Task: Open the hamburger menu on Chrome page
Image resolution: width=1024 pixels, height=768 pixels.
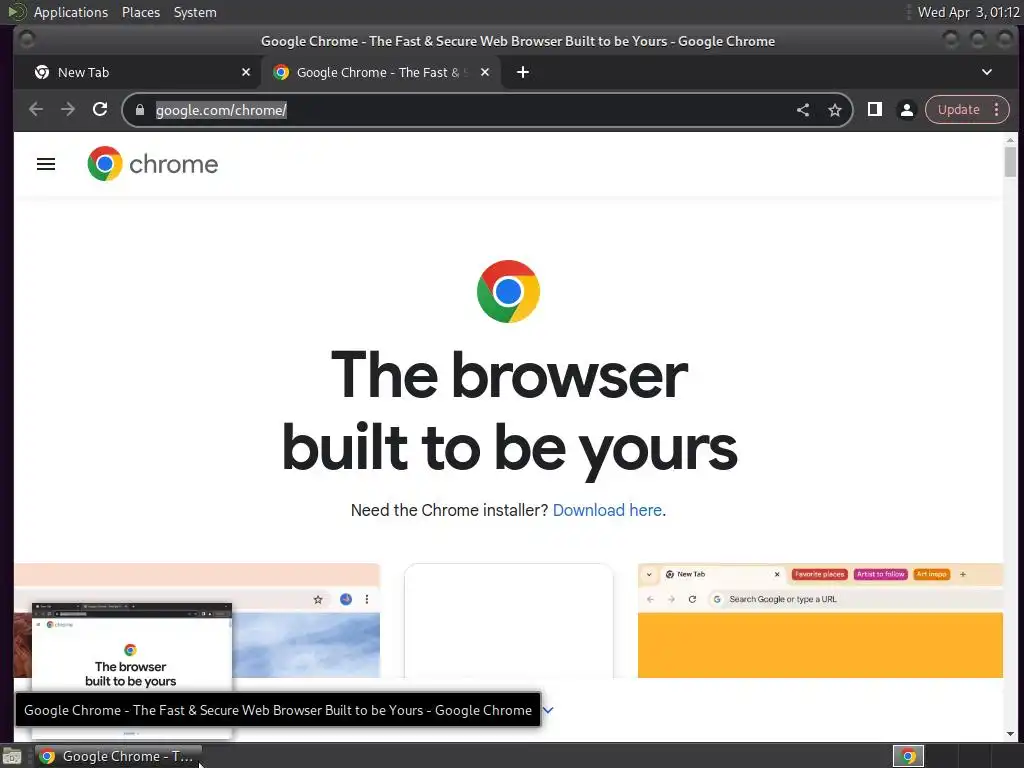Action: coord(46,164)
